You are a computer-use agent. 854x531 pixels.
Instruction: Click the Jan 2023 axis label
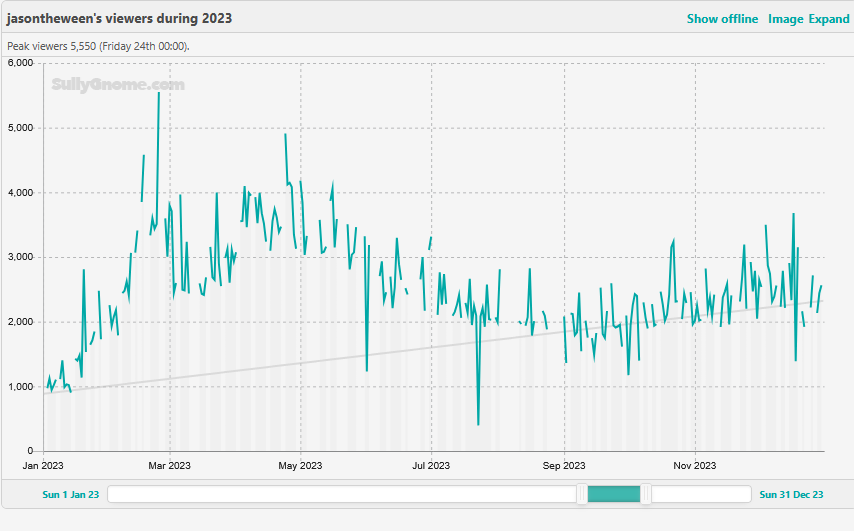click(42, 466)
